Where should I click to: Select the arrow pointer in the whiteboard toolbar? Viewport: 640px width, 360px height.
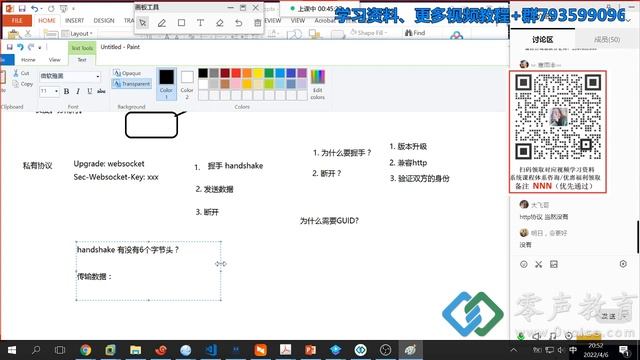[x=142, y=23]
